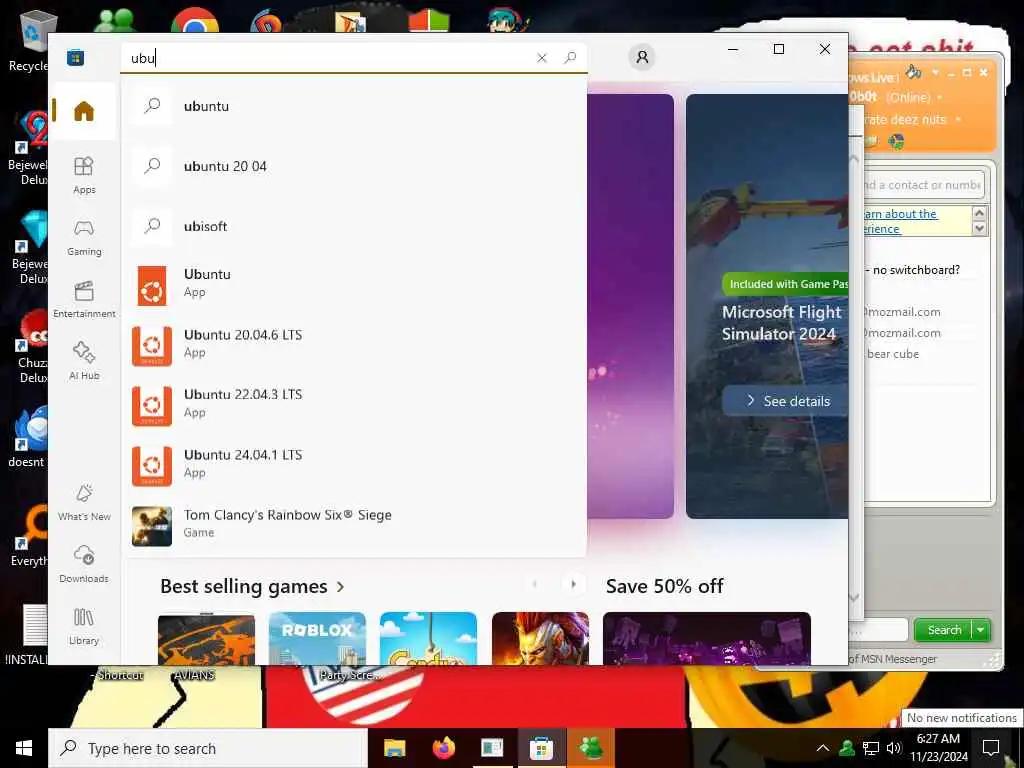Click Search button in Messenger window
This screenshot has width=1024, height=768.
pyautogui.click(x=944, y=630)
